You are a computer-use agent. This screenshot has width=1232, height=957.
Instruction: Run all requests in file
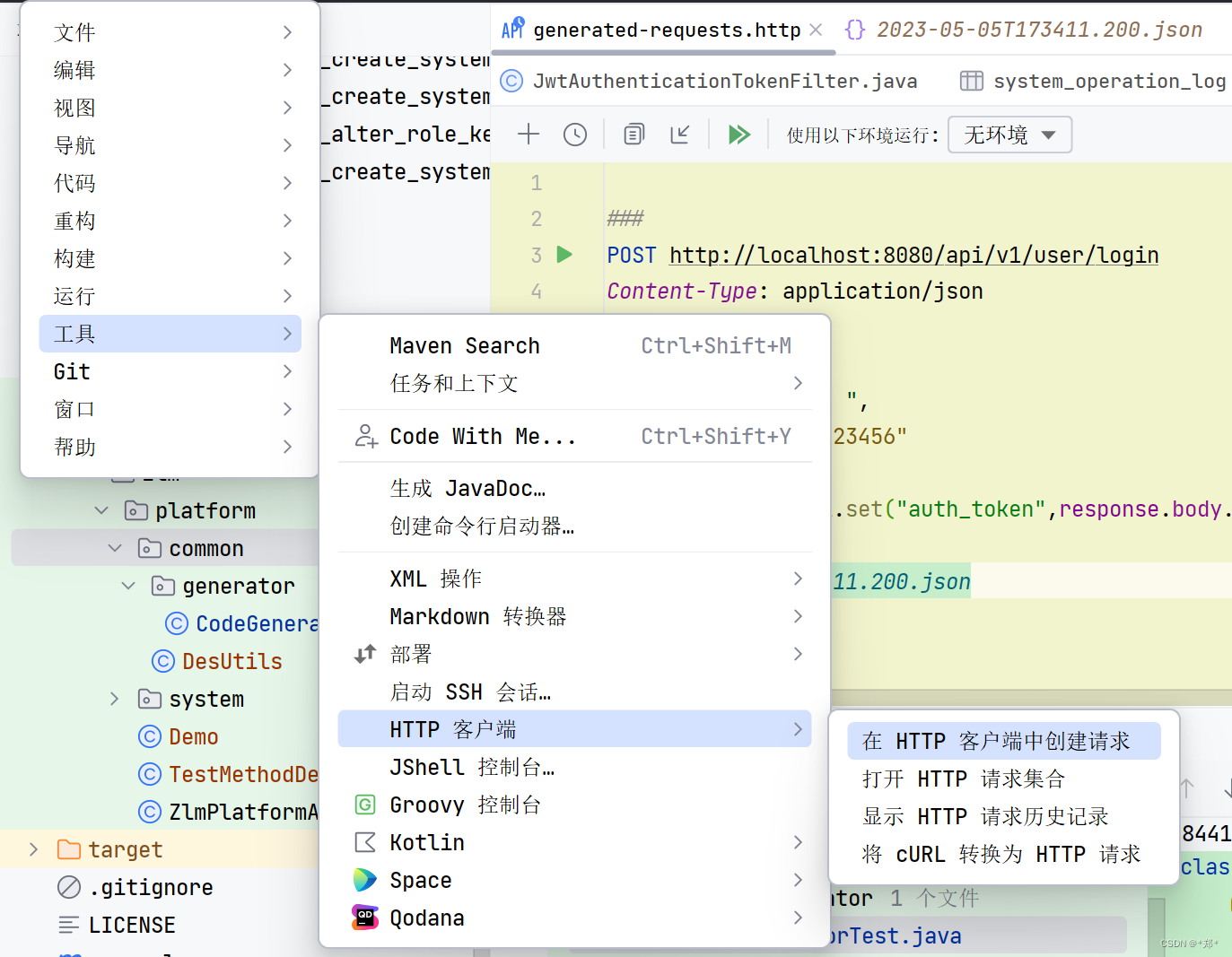[739, 135]
